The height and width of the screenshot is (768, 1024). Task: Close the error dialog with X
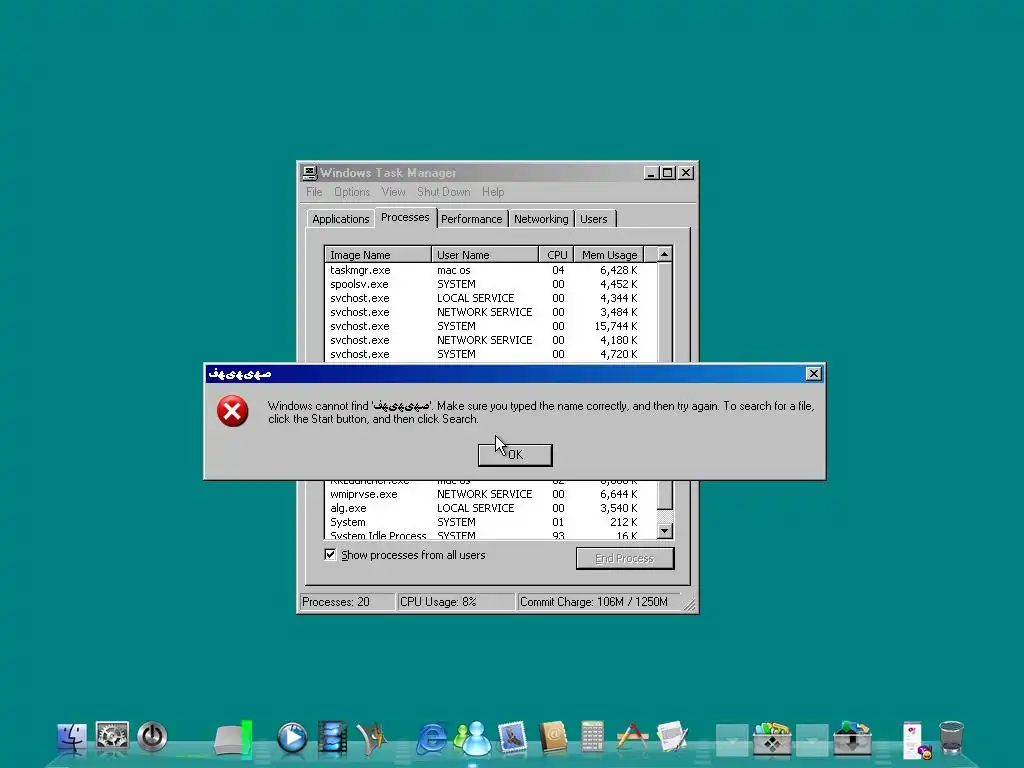pyautogui.click(x=813, y=374)
